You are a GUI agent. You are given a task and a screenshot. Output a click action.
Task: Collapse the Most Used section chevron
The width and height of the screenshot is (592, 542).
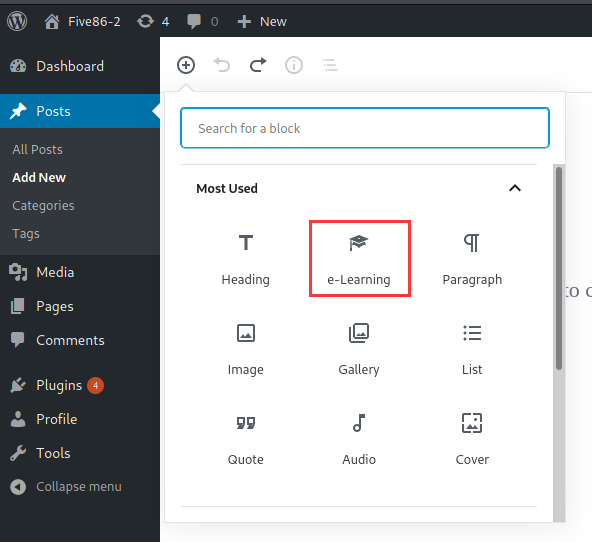coord(515,188)
